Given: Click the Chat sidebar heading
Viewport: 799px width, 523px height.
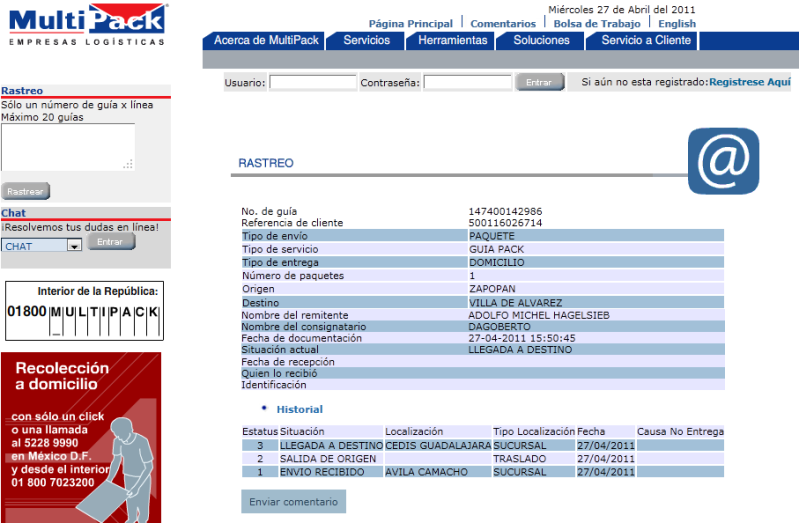Looking at the screenshot, I should coord(13,213).
